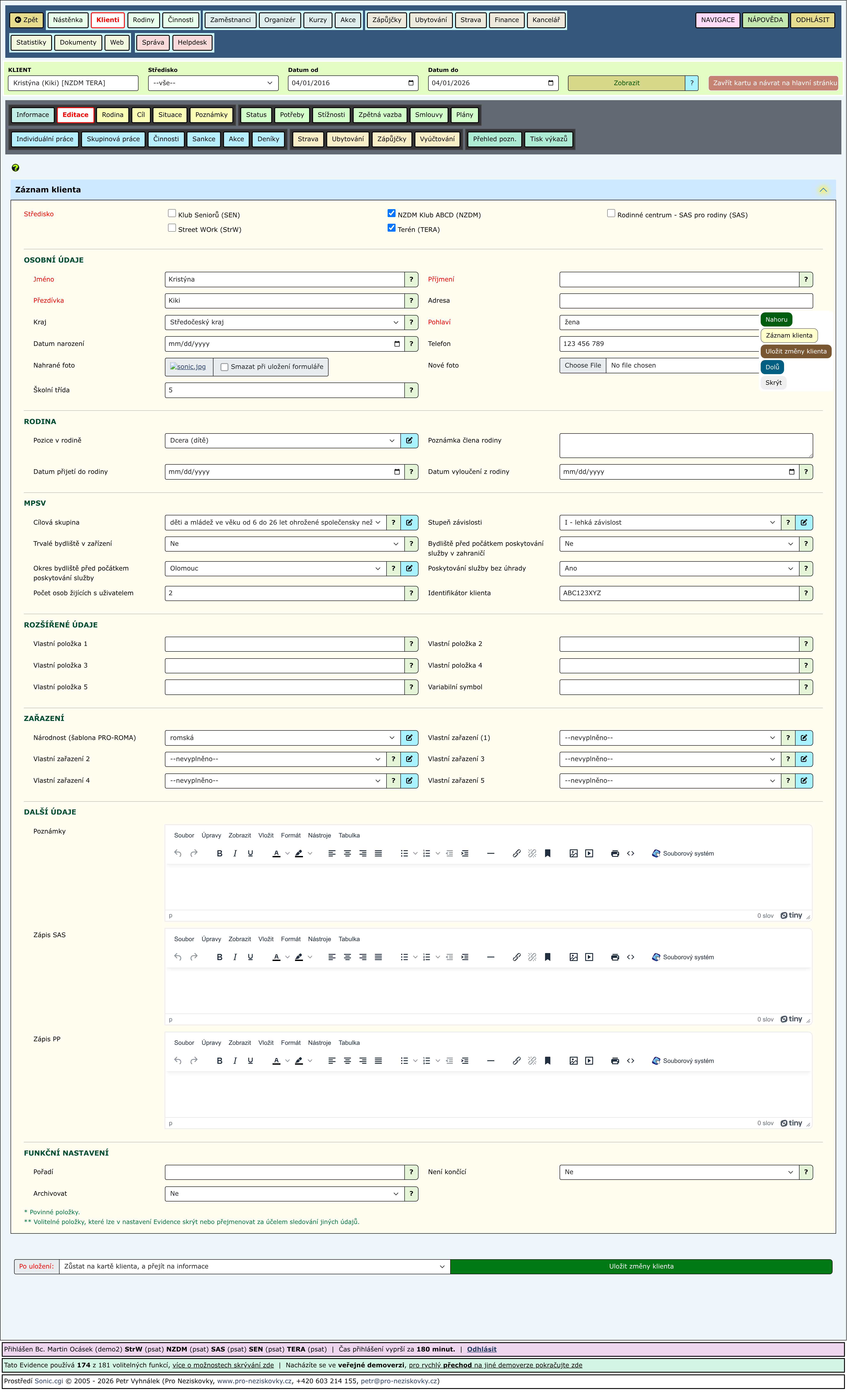Click the yellow help icon above Záznam klienta
Image resolution: width=848 pixels, height=1400 pixels.
15,168
